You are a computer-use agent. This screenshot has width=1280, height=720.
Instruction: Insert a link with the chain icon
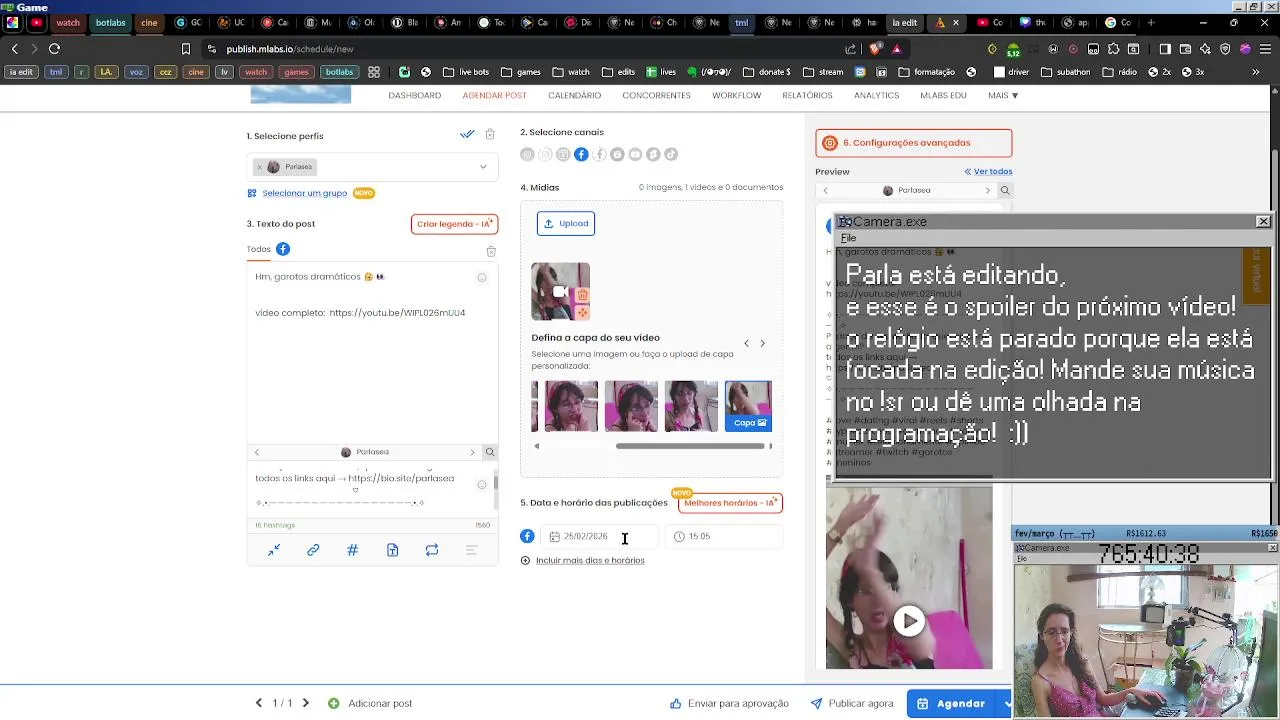pyautogui.click(x=313, y=550)
